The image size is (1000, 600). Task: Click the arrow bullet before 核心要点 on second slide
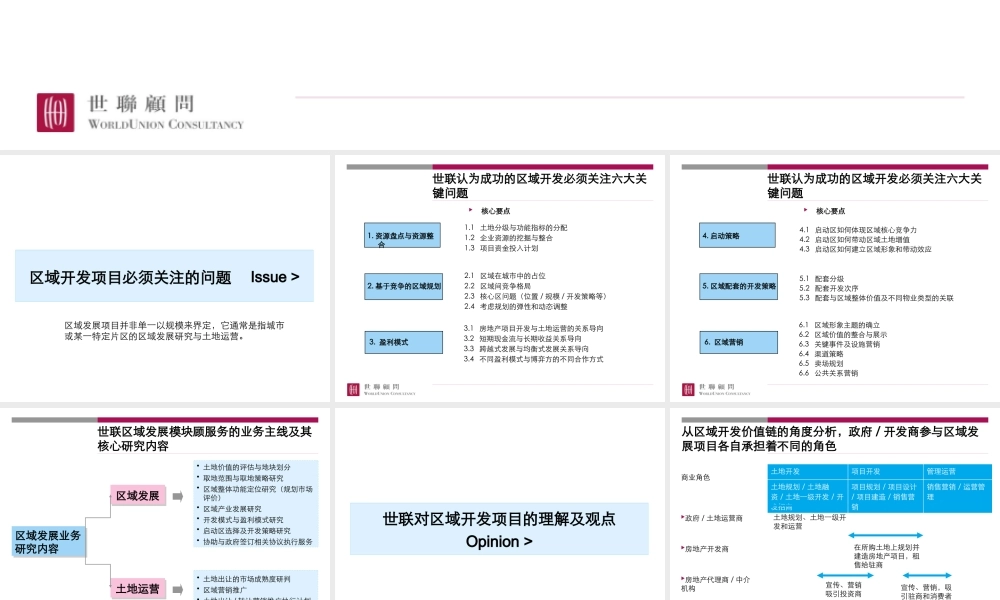tap(471, 211)
